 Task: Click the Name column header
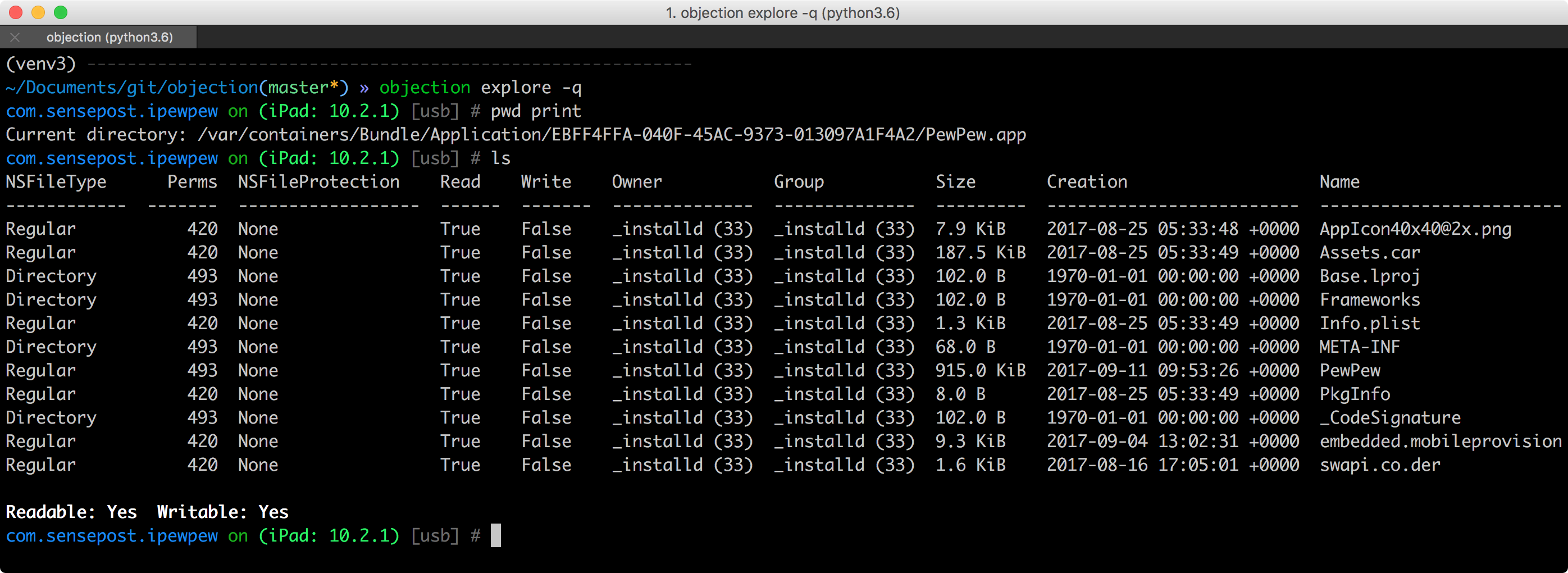click(x=1339, y=182)
